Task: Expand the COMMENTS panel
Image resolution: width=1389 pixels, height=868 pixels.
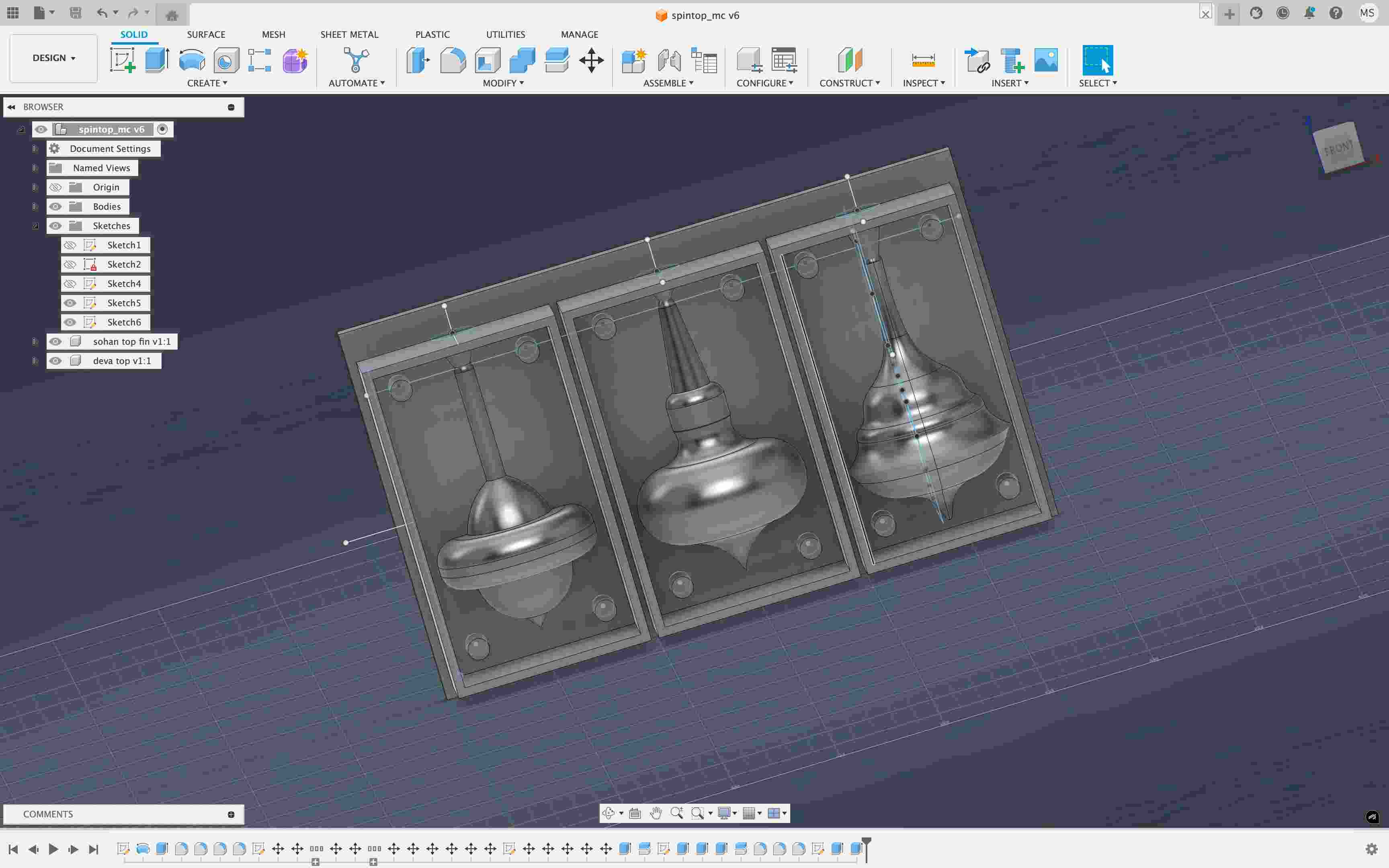Action: pyautogui.click(x=231, y=814)
